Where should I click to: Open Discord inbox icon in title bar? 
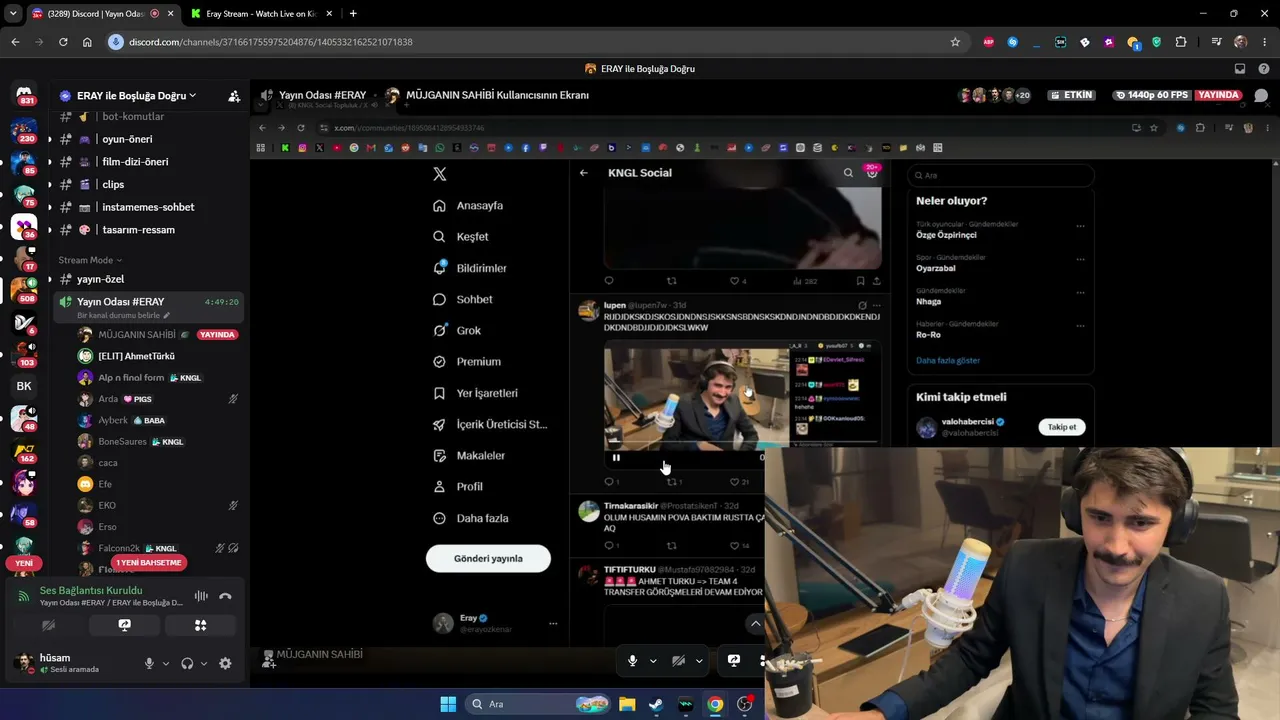[1240, 69]
